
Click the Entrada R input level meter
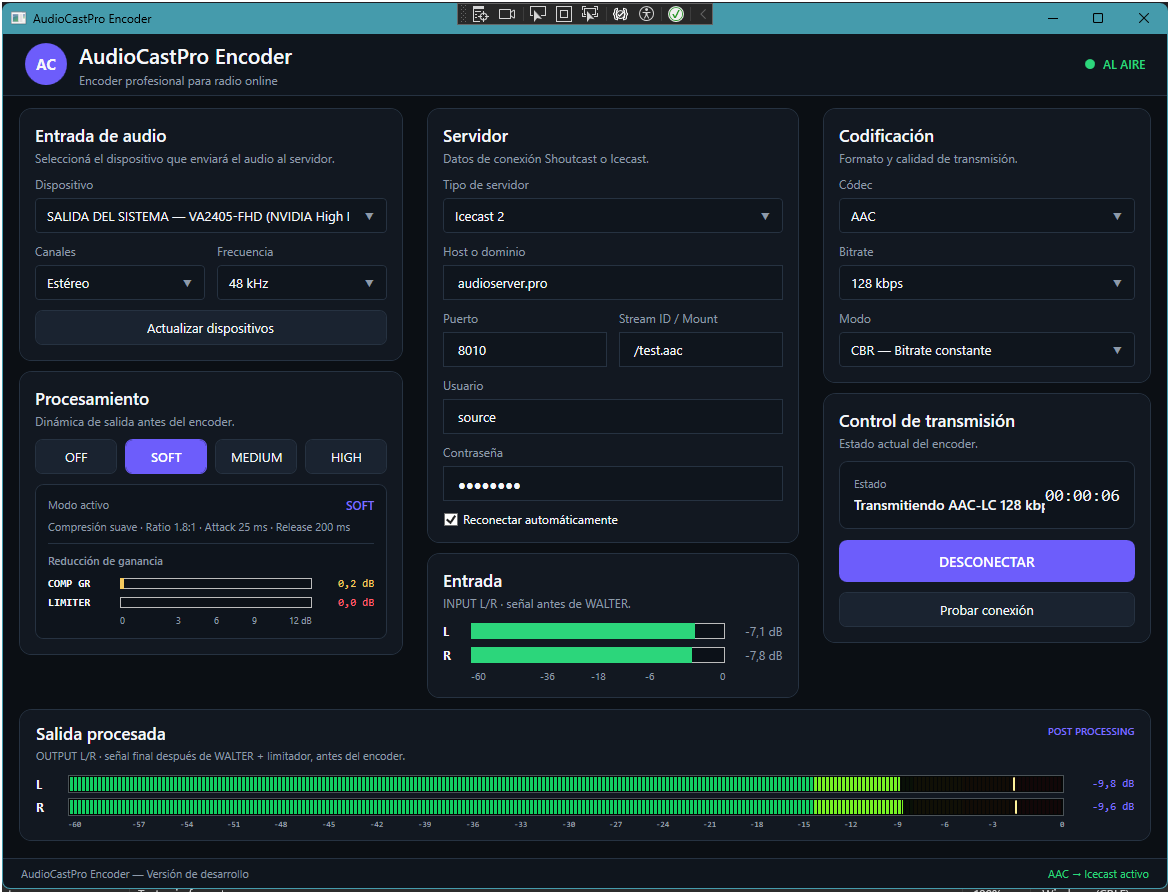[598, 655]
